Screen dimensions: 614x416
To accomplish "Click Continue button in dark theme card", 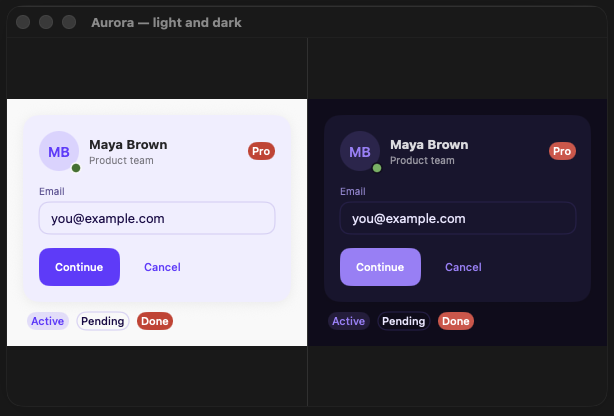I will coord(380,267).
